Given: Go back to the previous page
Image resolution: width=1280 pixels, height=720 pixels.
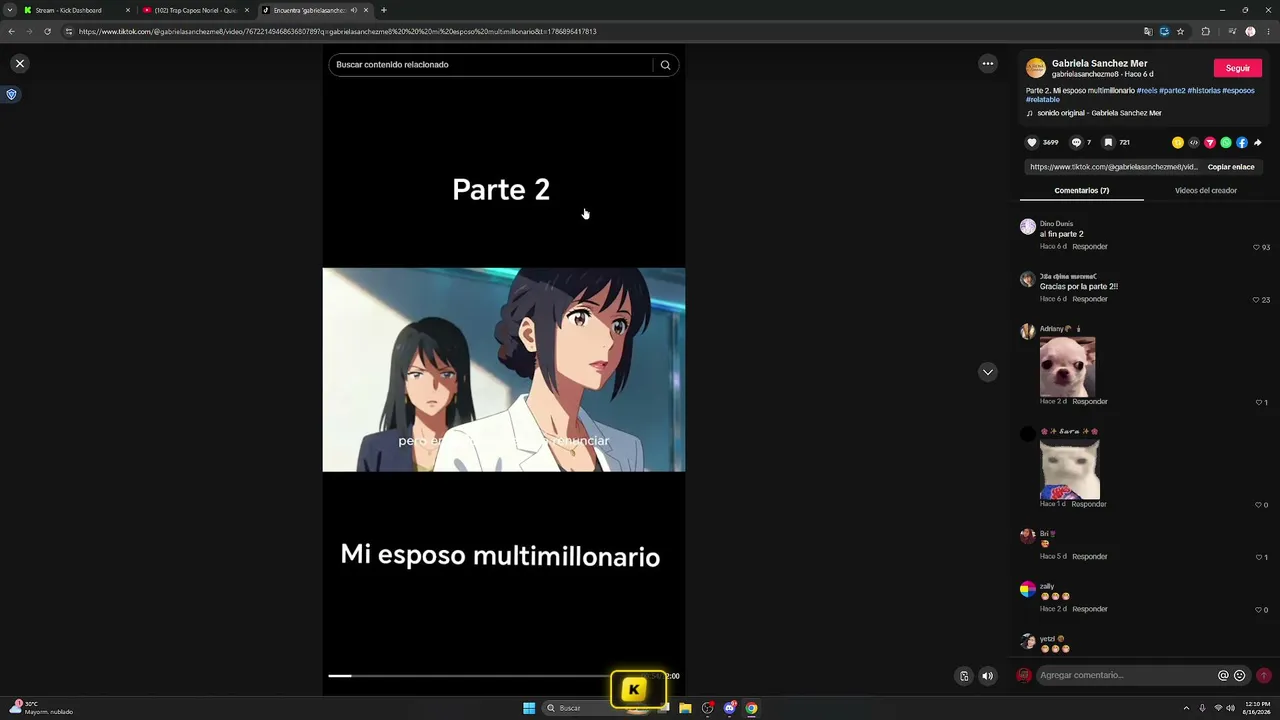Looking at the screenshot, I should pos(11,32).
